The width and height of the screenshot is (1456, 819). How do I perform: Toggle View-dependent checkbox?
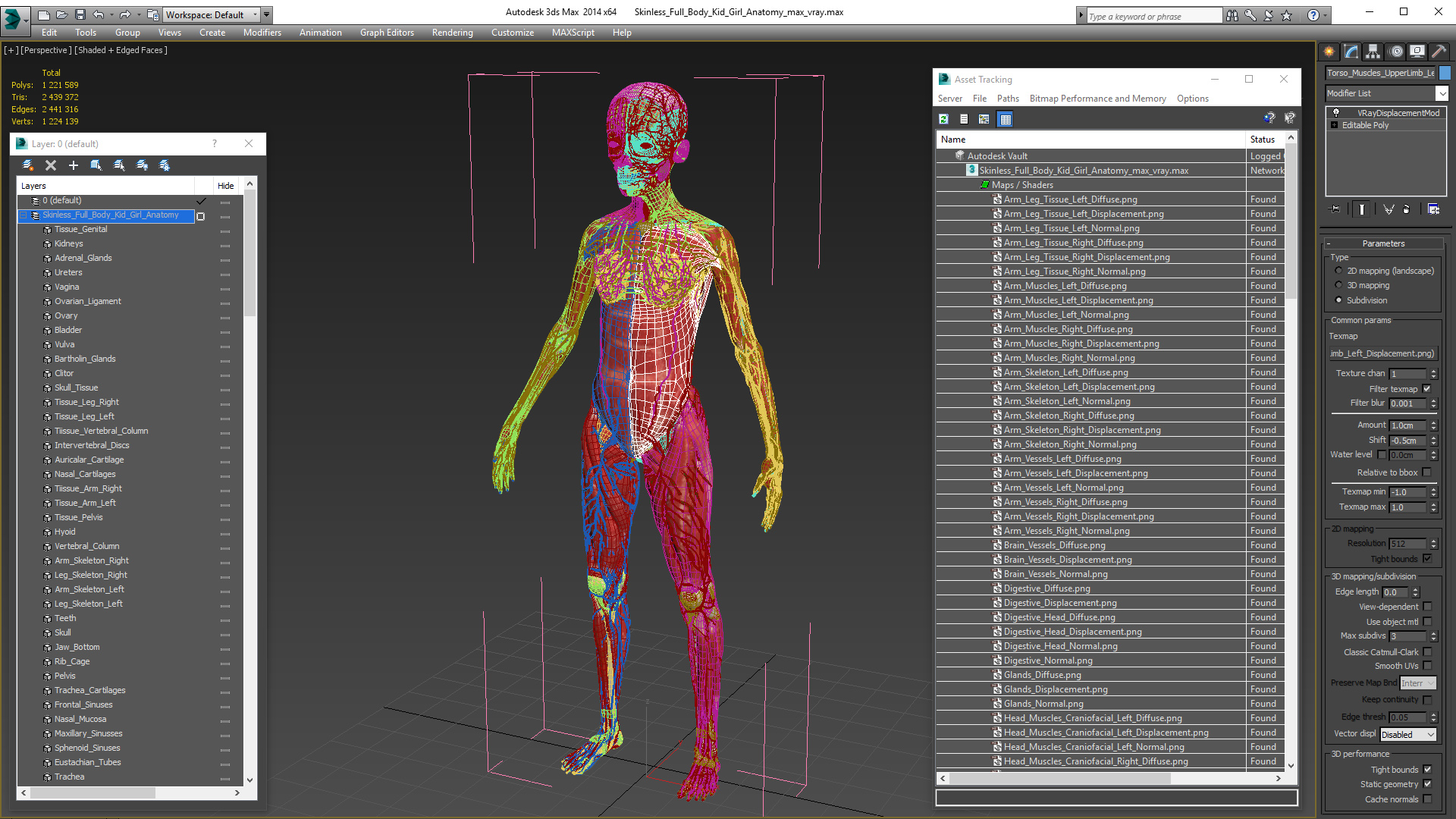tap(1427, 607)
